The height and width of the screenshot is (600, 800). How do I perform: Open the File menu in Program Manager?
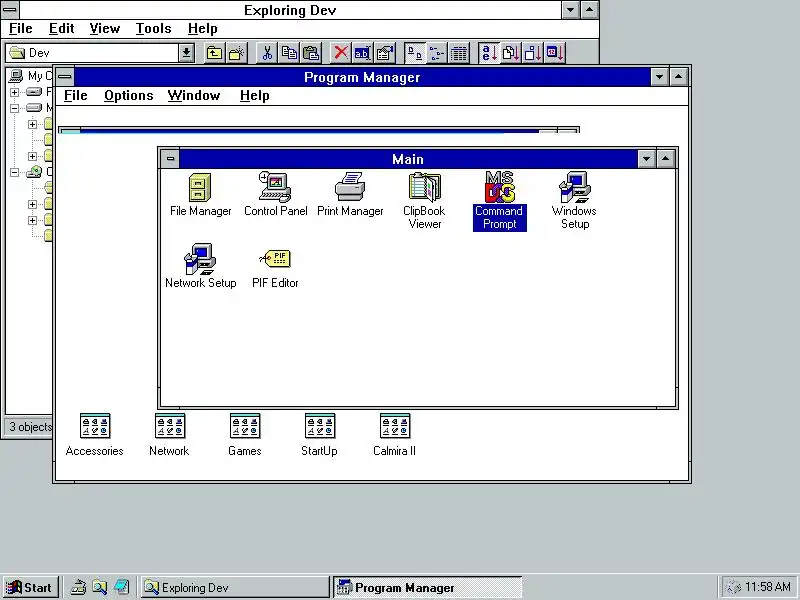pyautogui.click(x=76, y=96)
